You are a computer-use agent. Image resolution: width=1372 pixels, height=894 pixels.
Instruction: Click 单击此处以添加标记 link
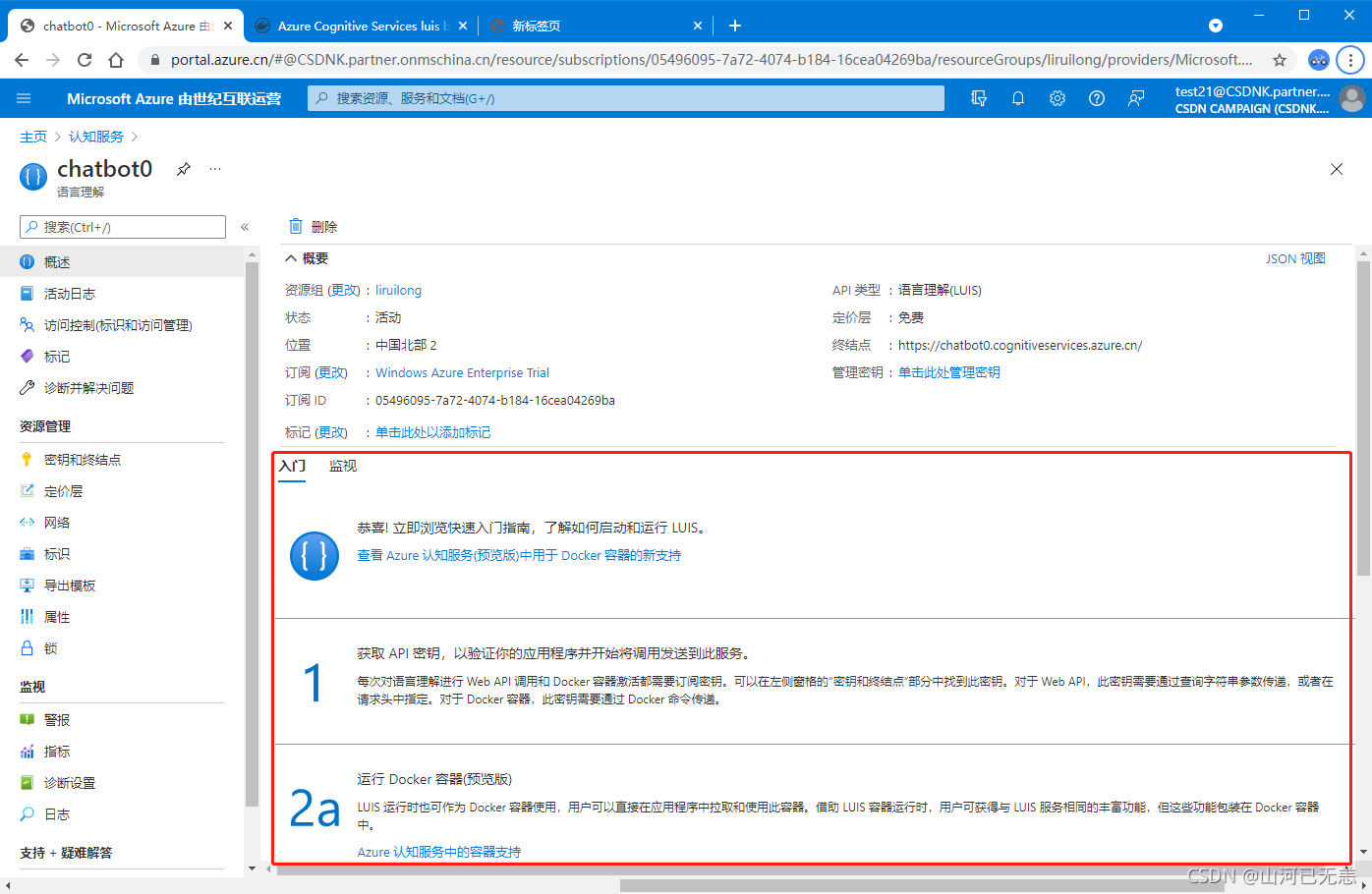tap(432, 432)
